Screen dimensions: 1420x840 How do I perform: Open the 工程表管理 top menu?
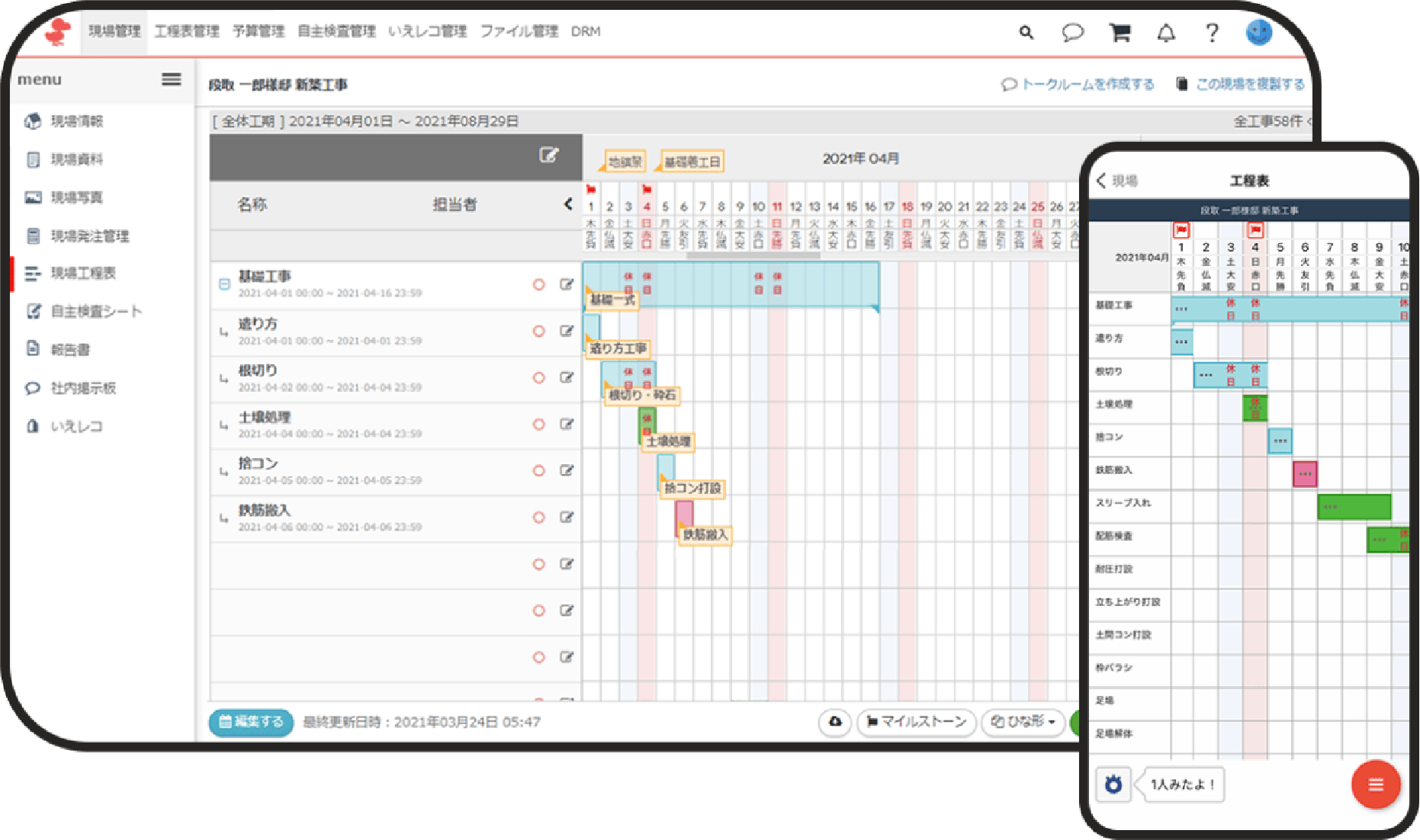point(187,31)
